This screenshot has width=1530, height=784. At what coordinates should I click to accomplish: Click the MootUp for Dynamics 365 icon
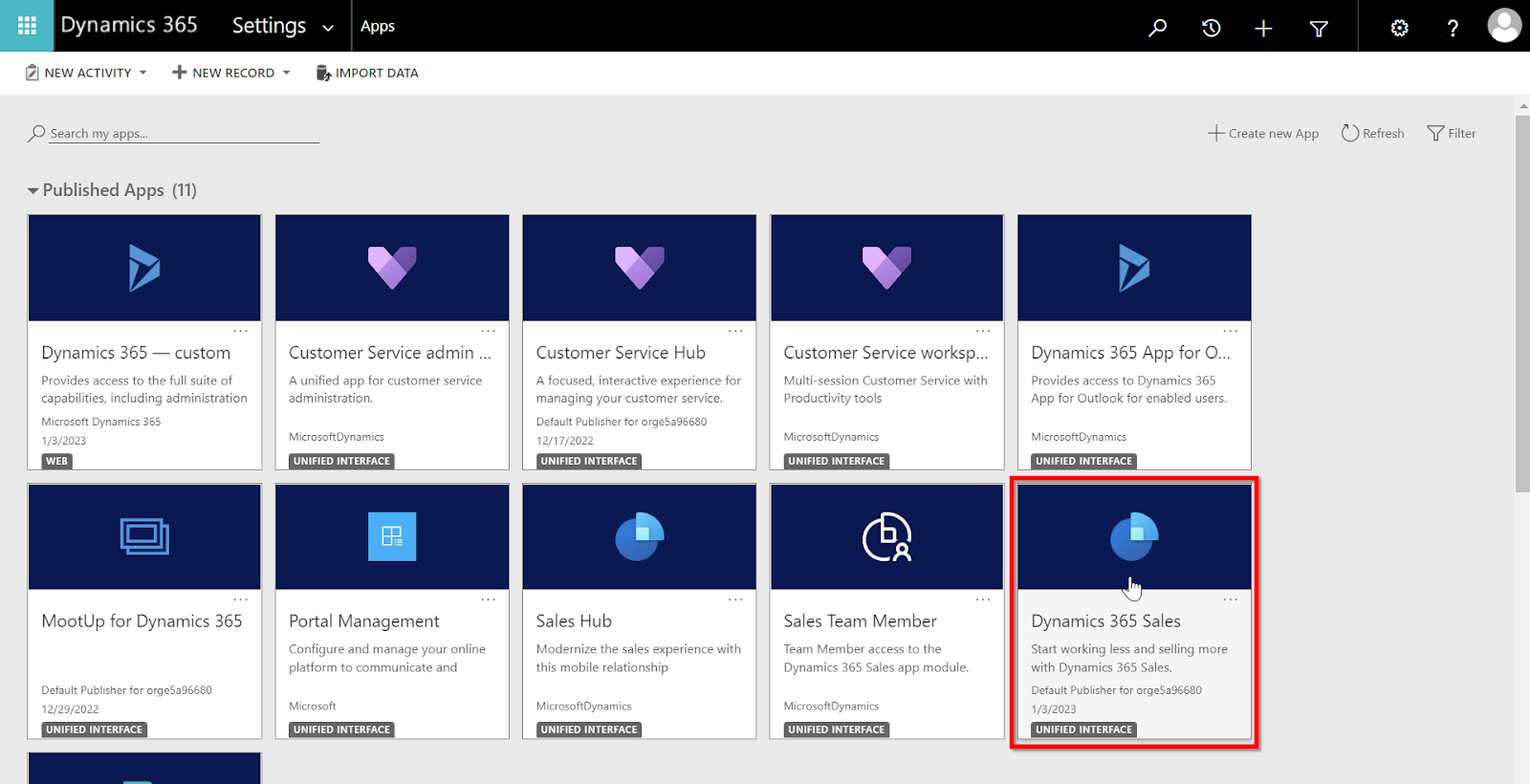144,536
